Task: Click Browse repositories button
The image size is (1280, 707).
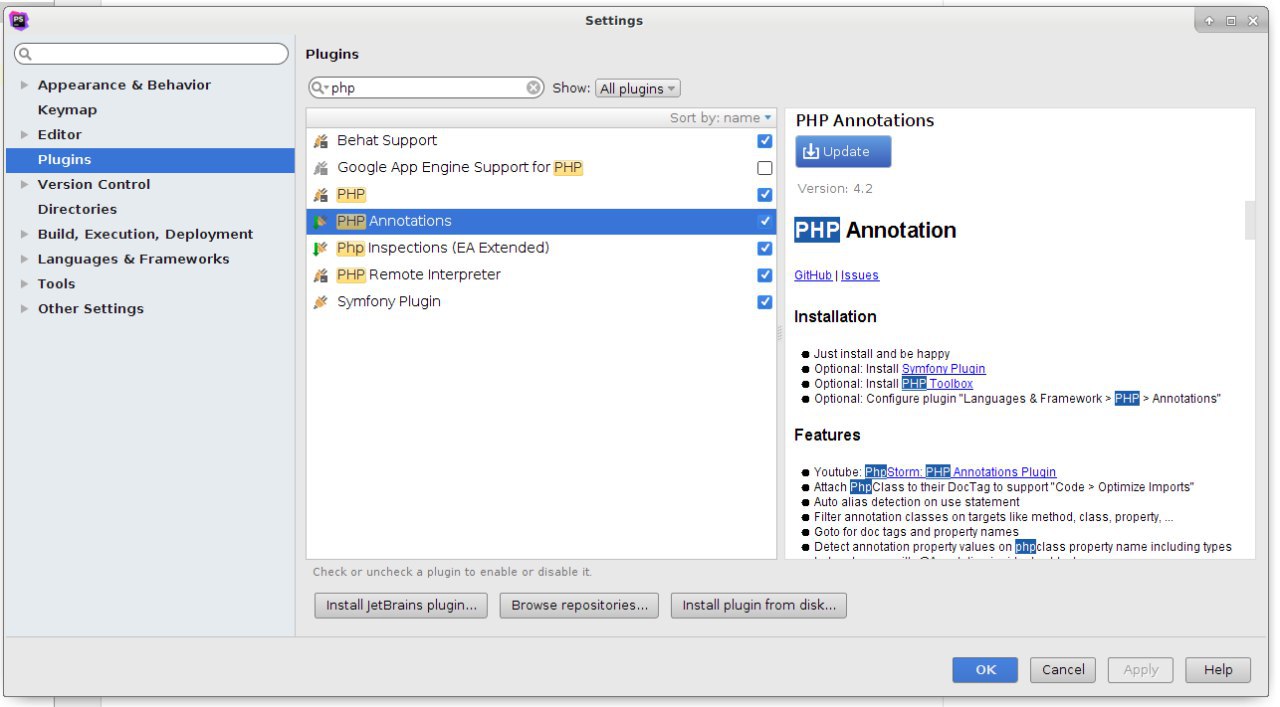Action: click(x=579, y=605)
